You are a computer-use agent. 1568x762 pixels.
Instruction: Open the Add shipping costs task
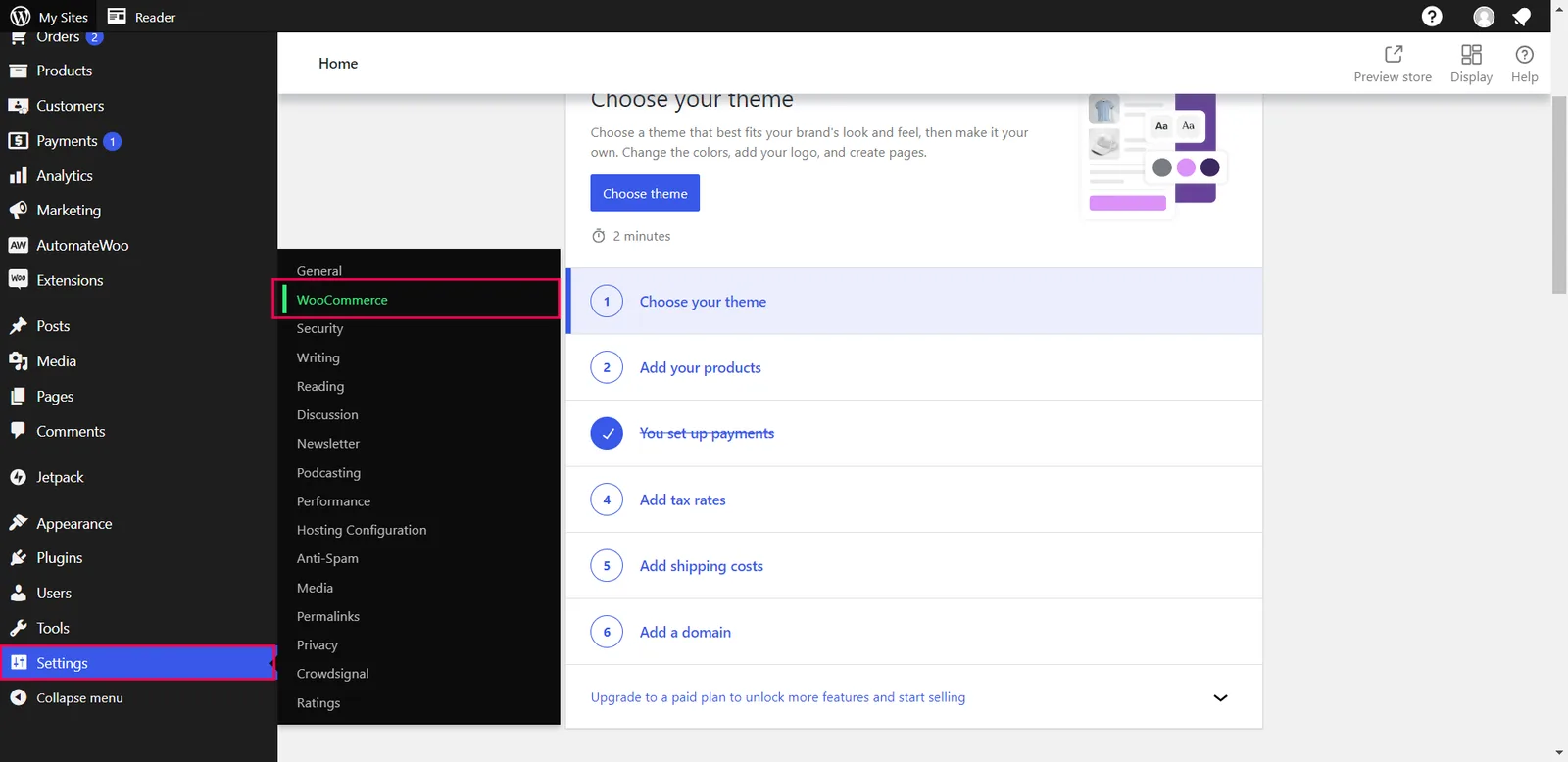click(x=913, y=566)
